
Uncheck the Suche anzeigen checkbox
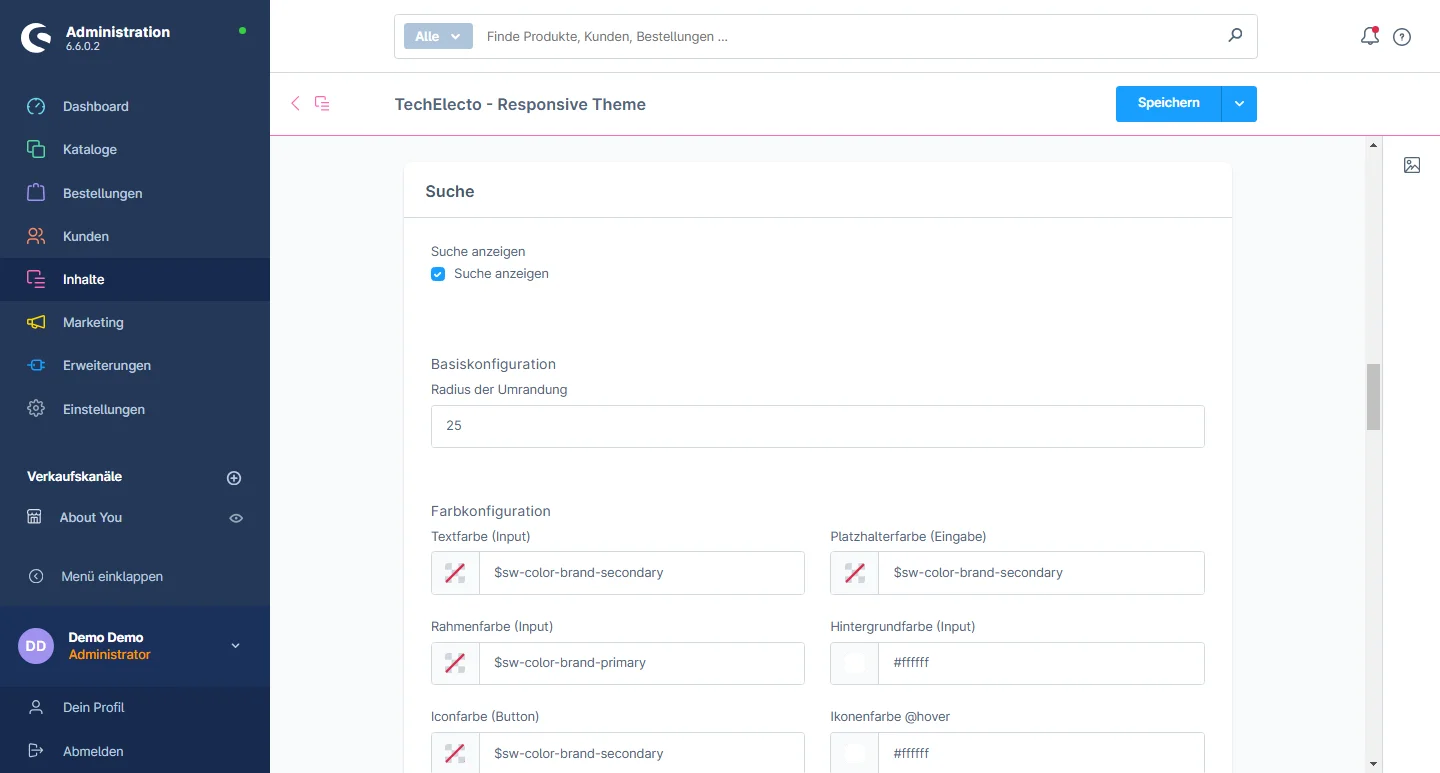[x=438, y=274]
